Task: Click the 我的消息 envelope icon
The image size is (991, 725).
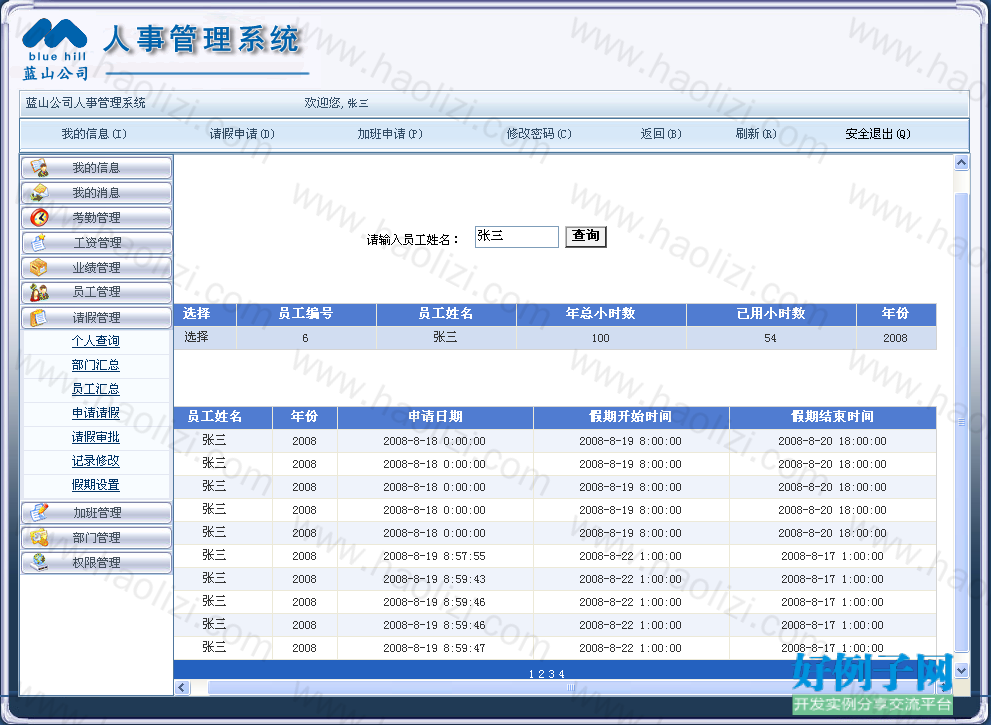Action: click(39, 192)
